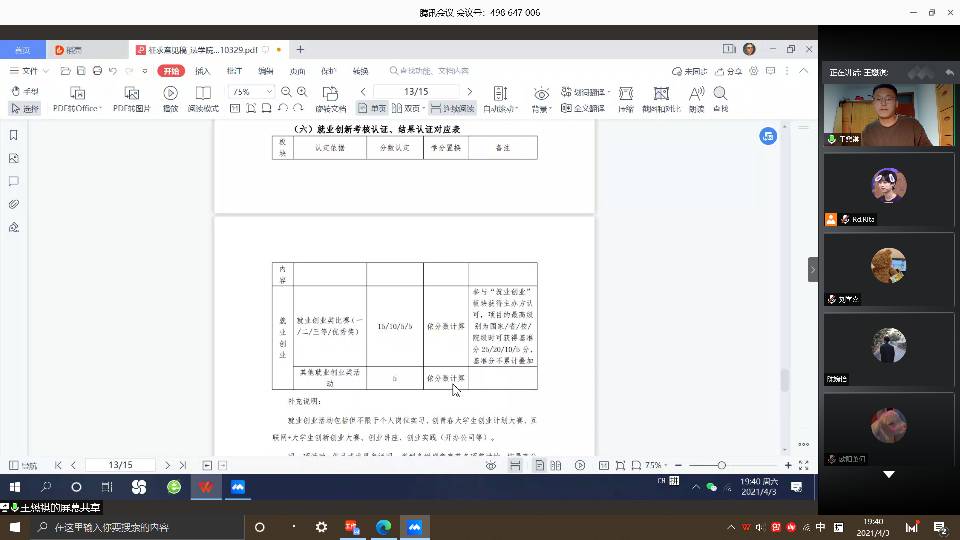This screenshot has height=540, width=960.
Task: Select the 开始 ribbon tab
Action: tap(171, 71)
